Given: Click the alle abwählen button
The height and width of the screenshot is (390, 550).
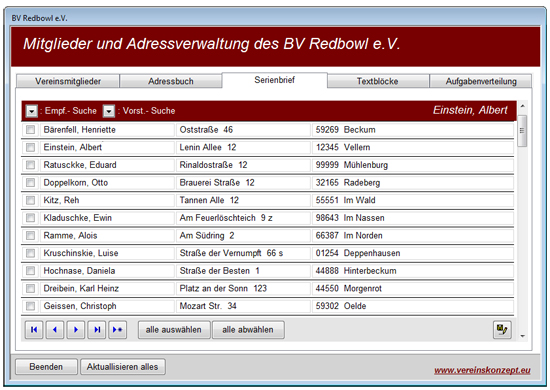Looking at the screenshot, I should (248, 330).
